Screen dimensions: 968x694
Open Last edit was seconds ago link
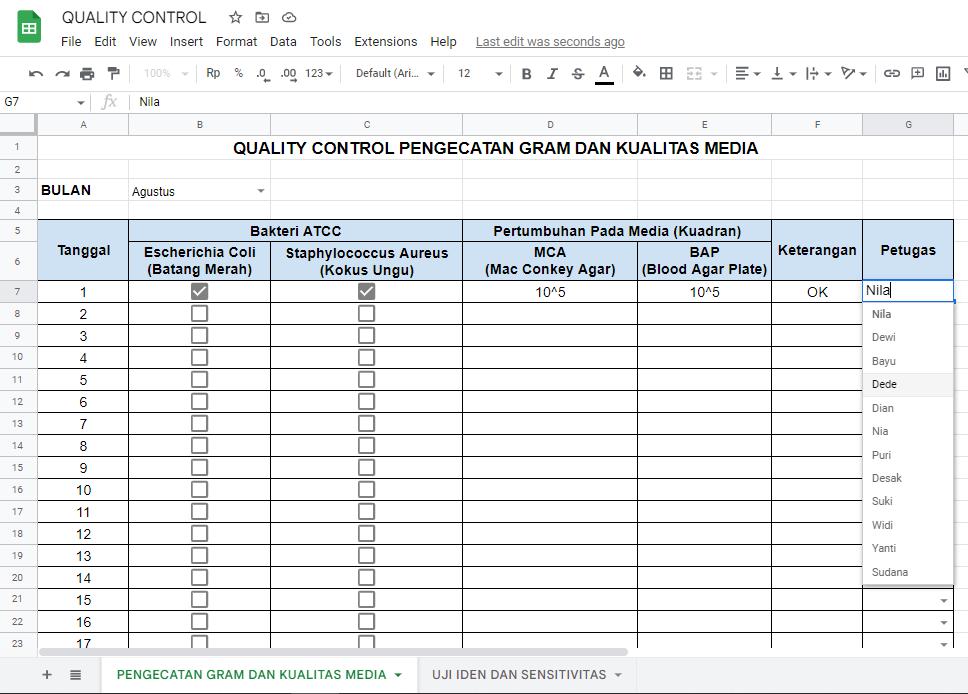550,41
